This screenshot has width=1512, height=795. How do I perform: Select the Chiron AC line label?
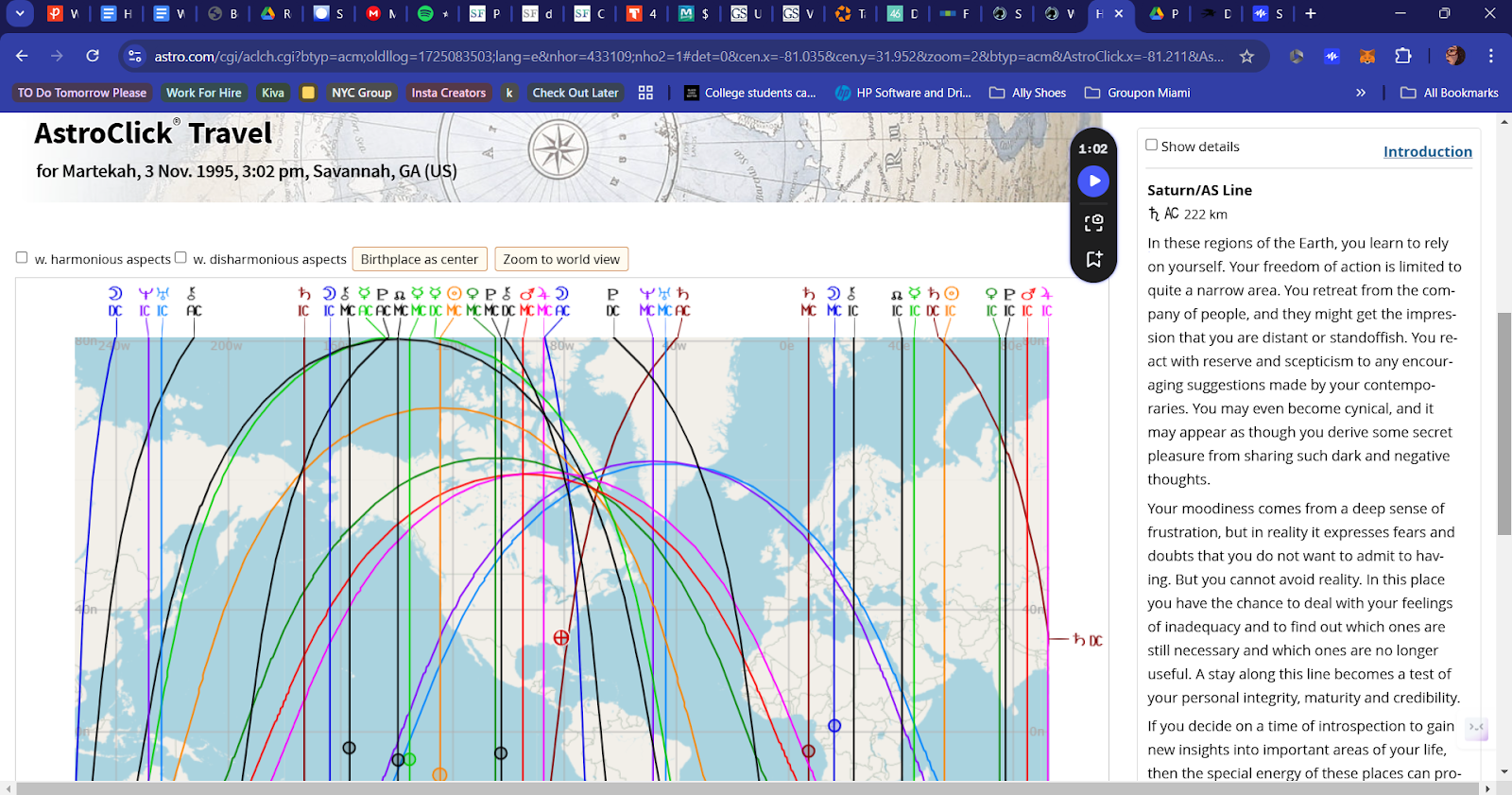(193, 302)
